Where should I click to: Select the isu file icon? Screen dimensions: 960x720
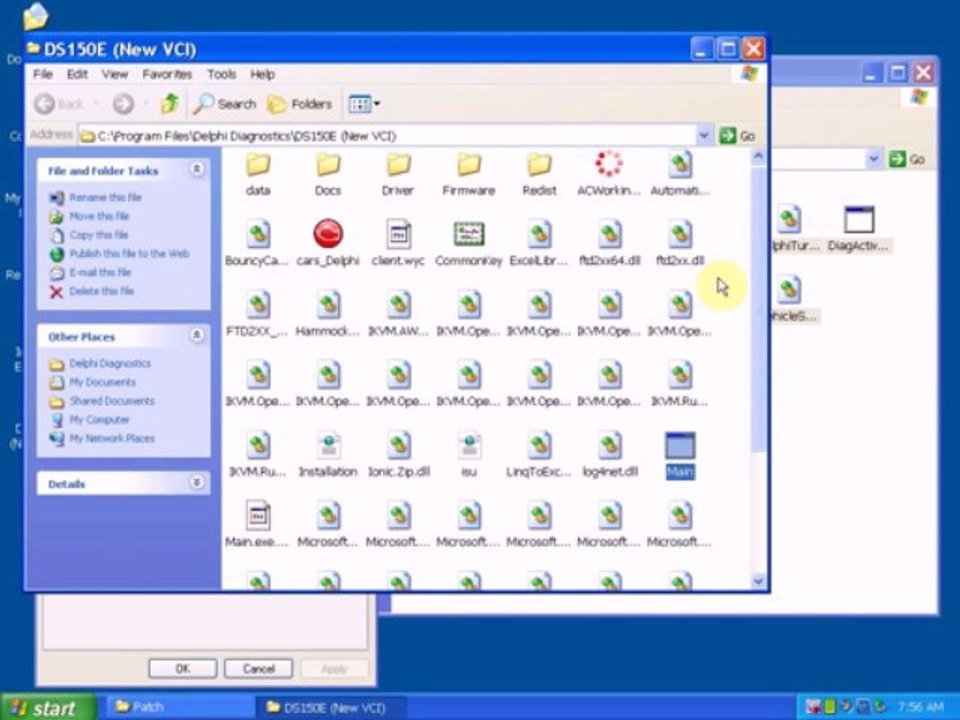[469, 454]
